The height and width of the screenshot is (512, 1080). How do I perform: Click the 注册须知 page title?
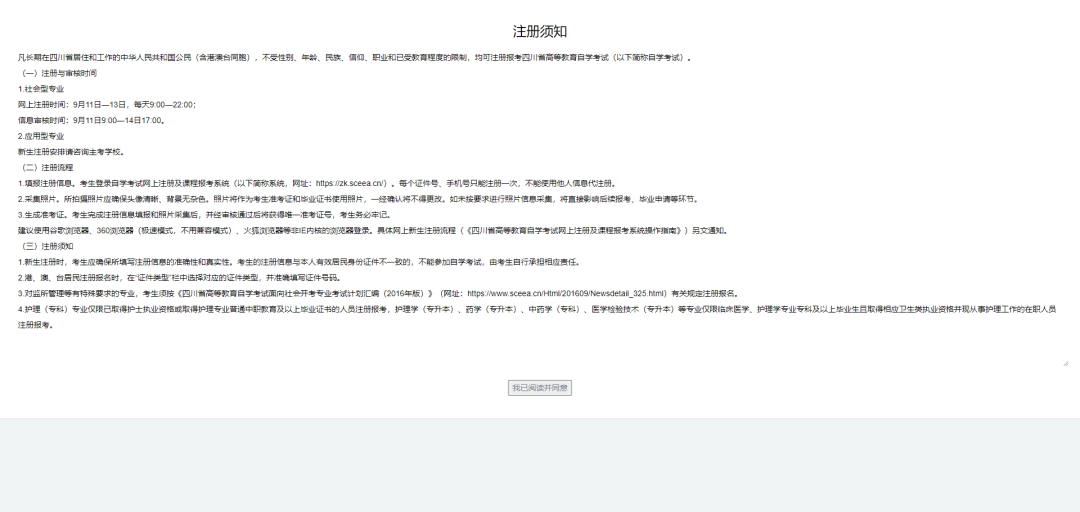(540, 32)
